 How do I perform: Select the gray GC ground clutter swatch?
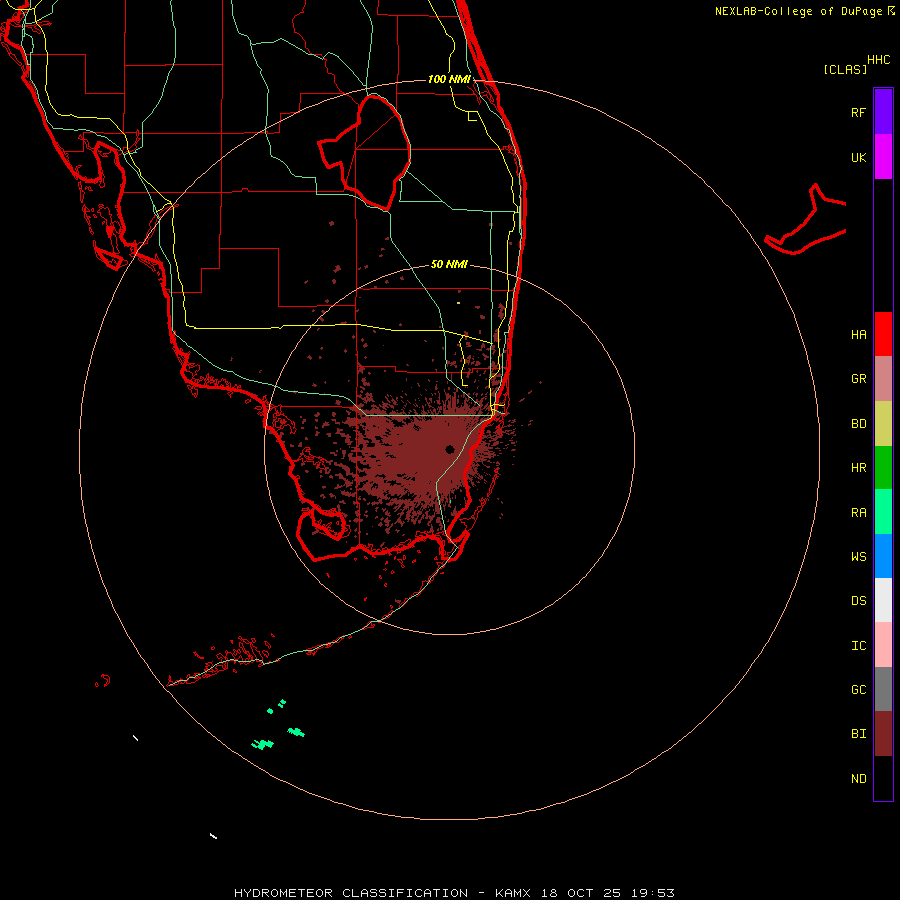tap(883, 689)
